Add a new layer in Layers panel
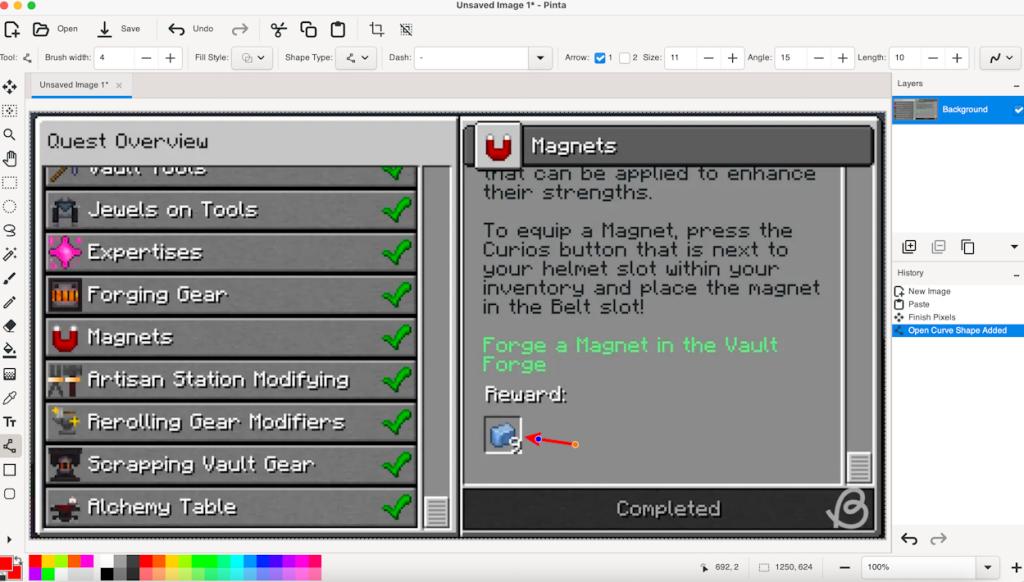The image size is (1024, 582). point(909,247)
